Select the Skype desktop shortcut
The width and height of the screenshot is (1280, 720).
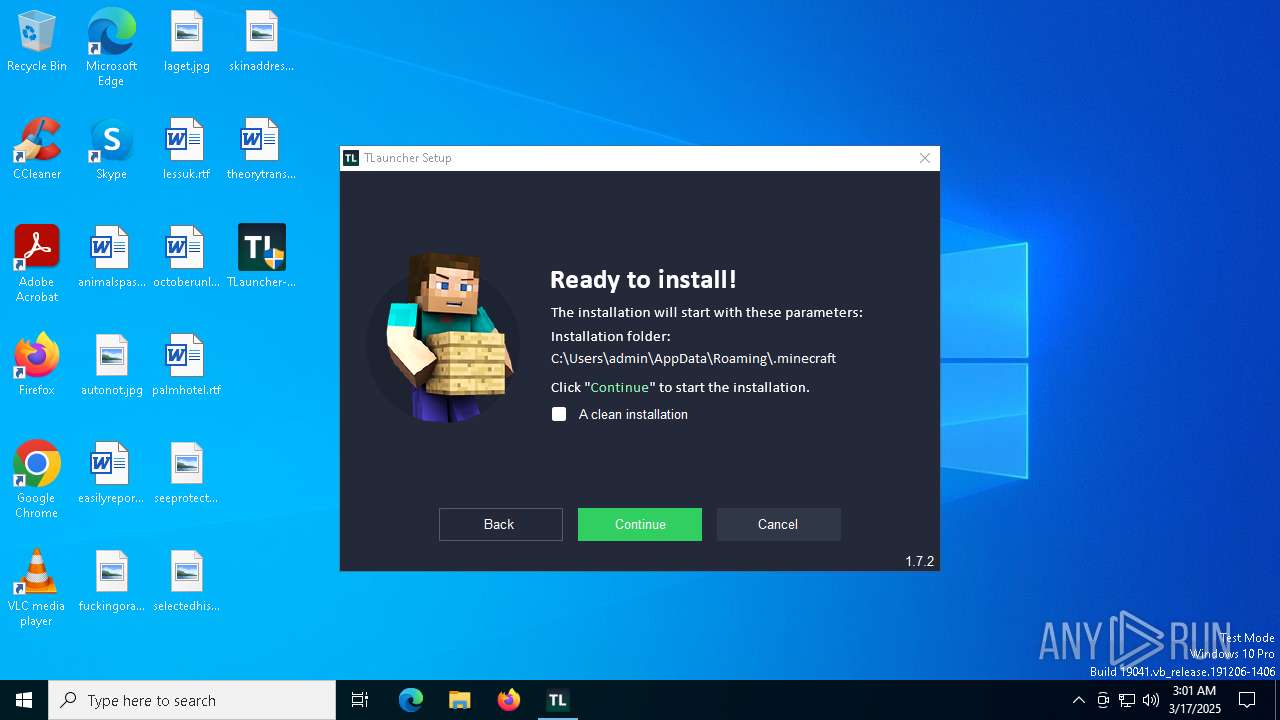tap(111, 150)
